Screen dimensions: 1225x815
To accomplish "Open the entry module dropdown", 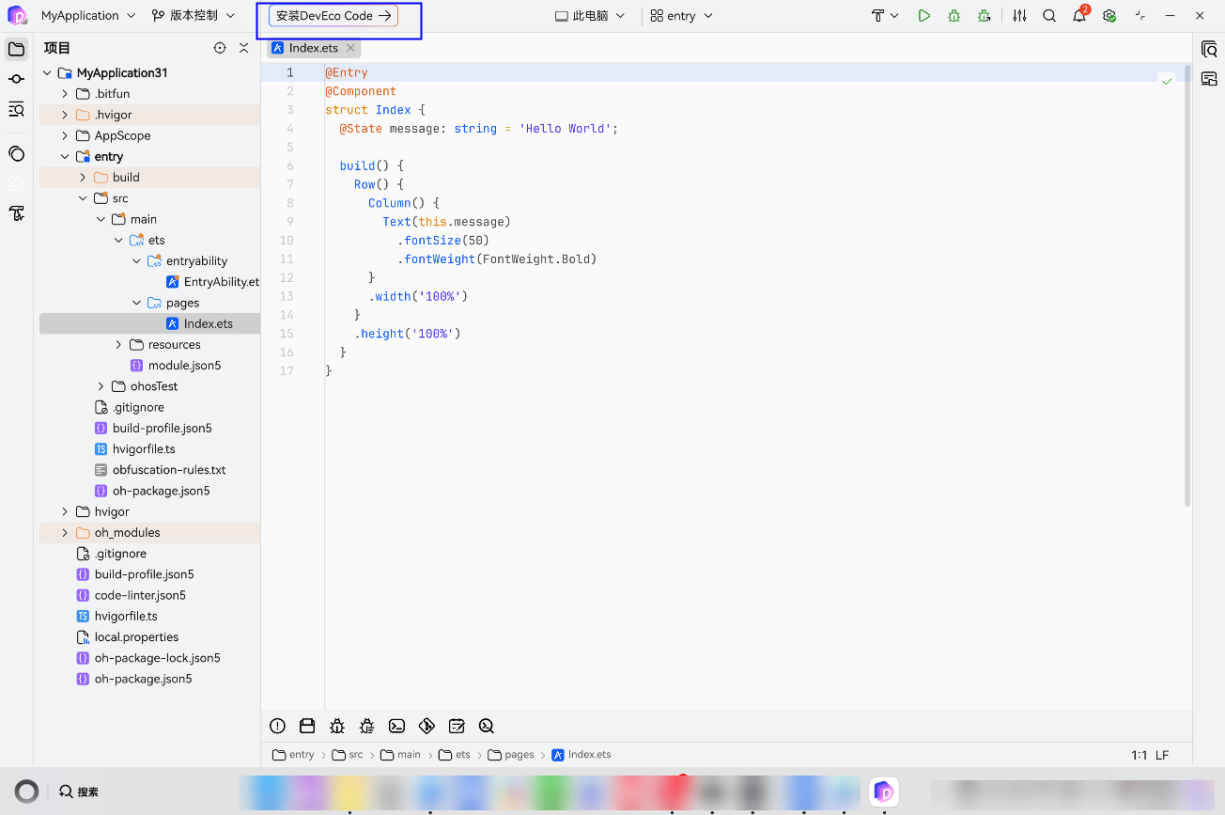I will tap(681, 16).
